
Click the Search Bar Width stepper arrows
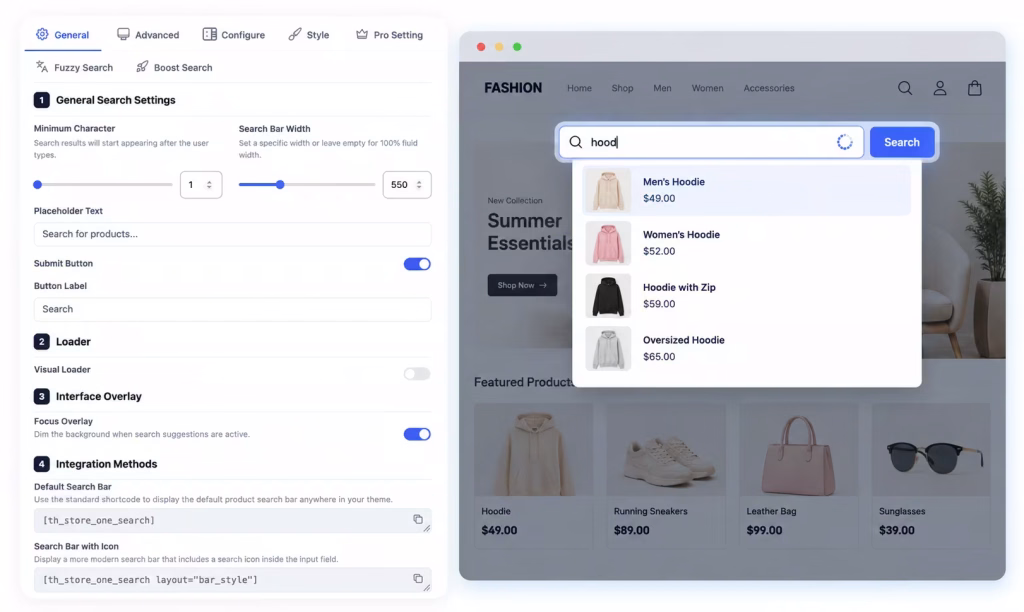click(419, 185)
